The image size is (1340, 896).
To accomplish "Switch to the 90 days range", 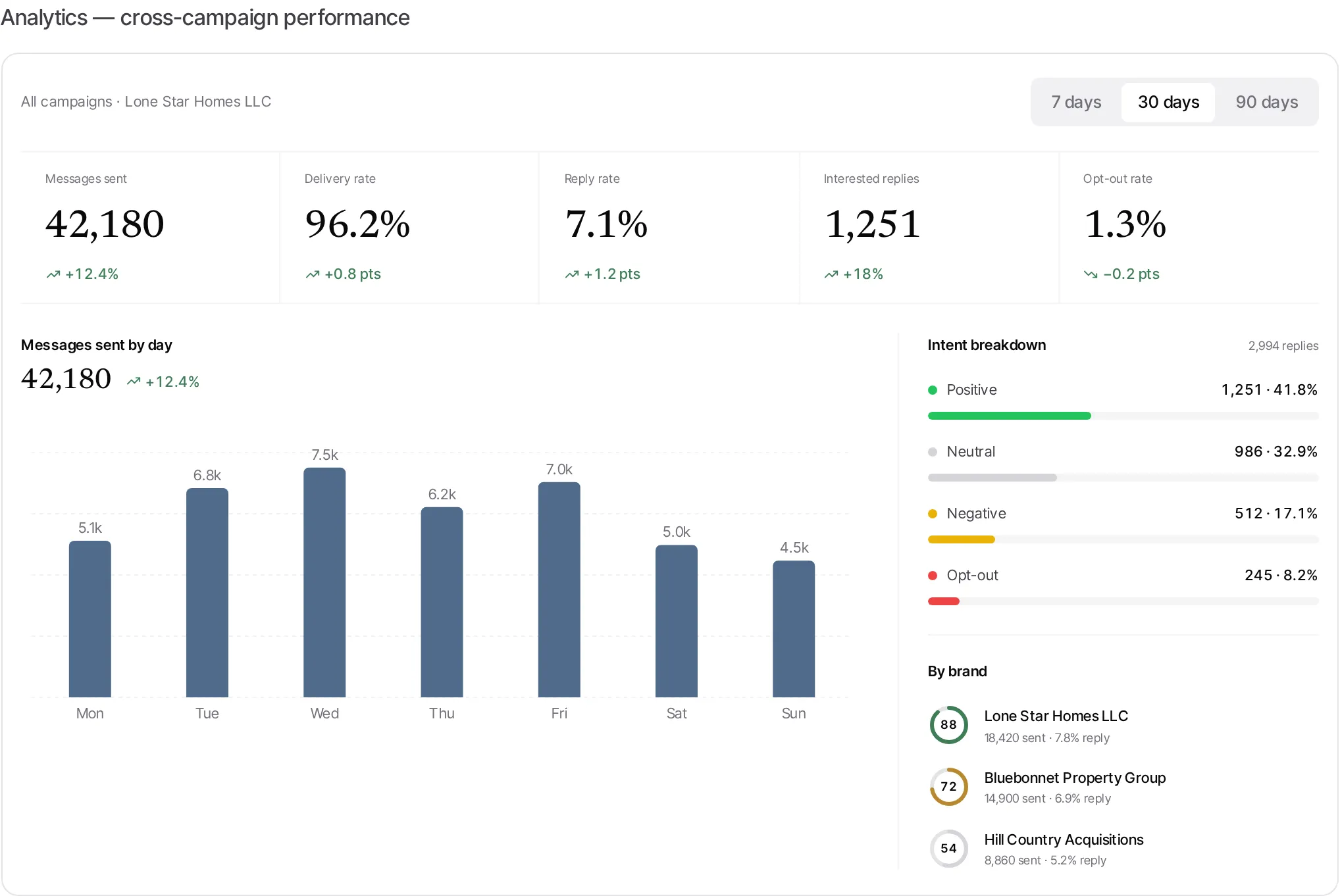I will (1266, 102).
